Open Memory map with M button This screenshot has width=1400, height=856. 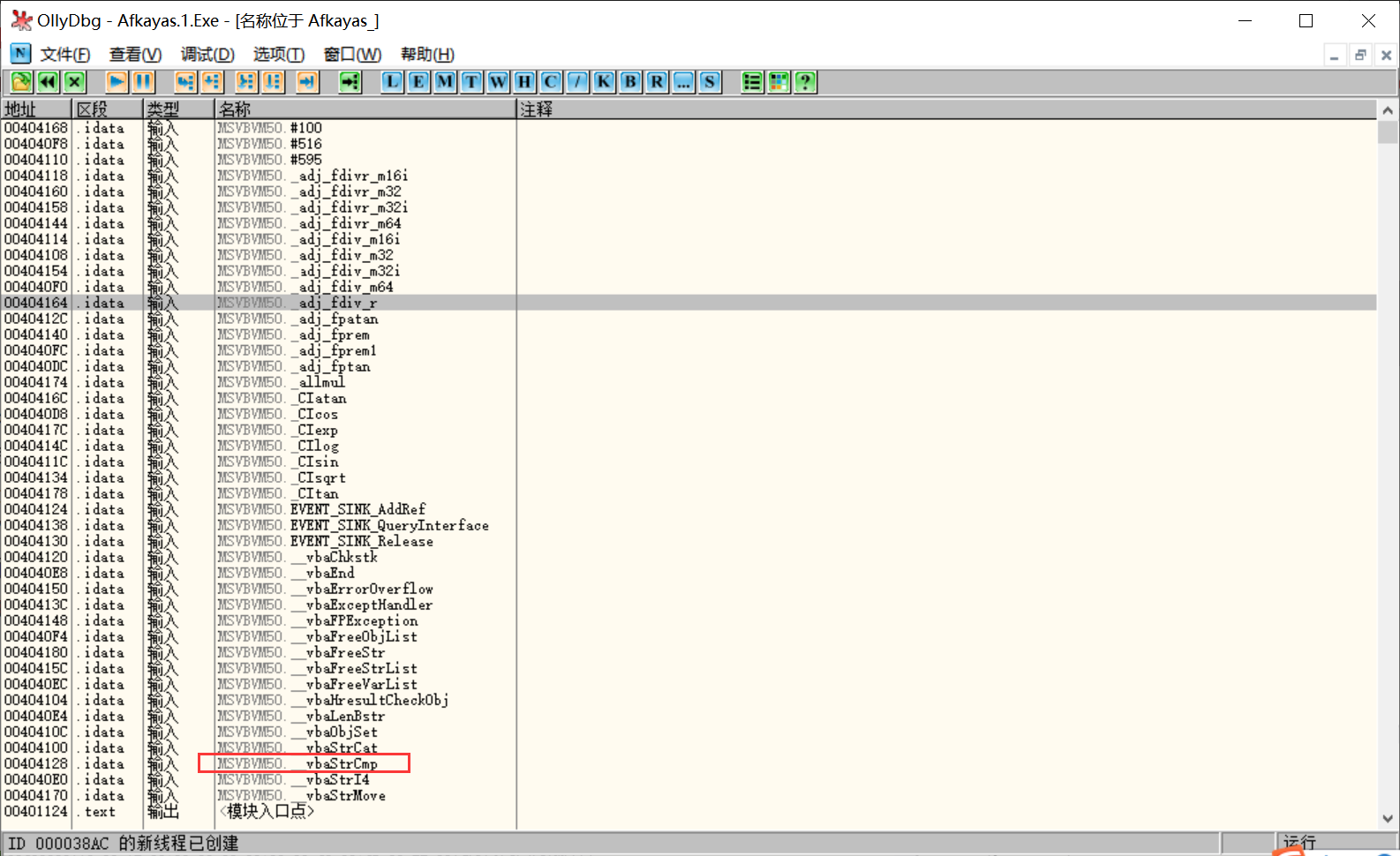point(445,82)
